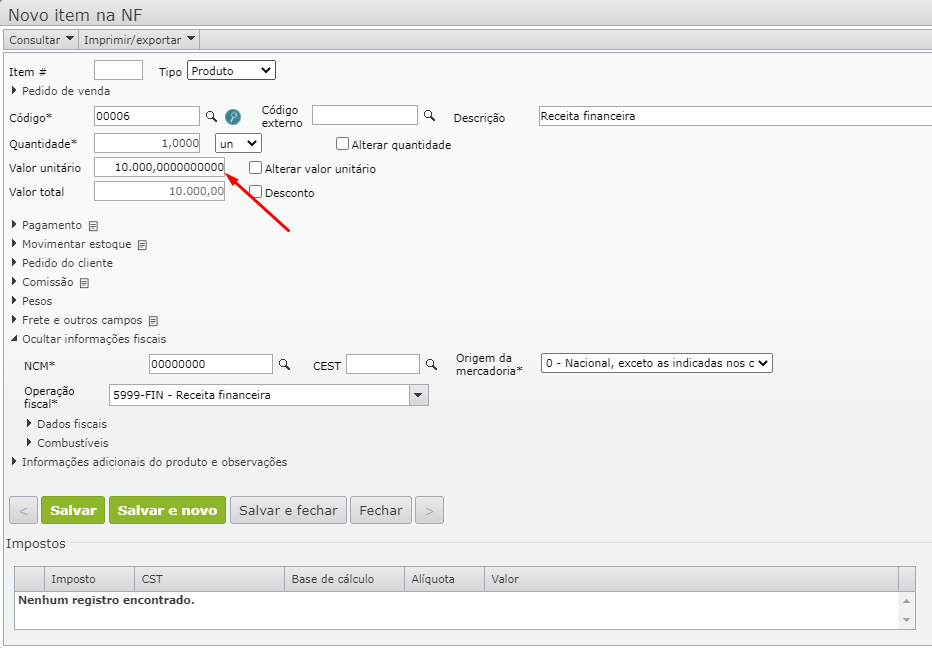Click the next item arrow button
Image resolution: width=932 pixels, height=648 pixels.
pos(429,510)
